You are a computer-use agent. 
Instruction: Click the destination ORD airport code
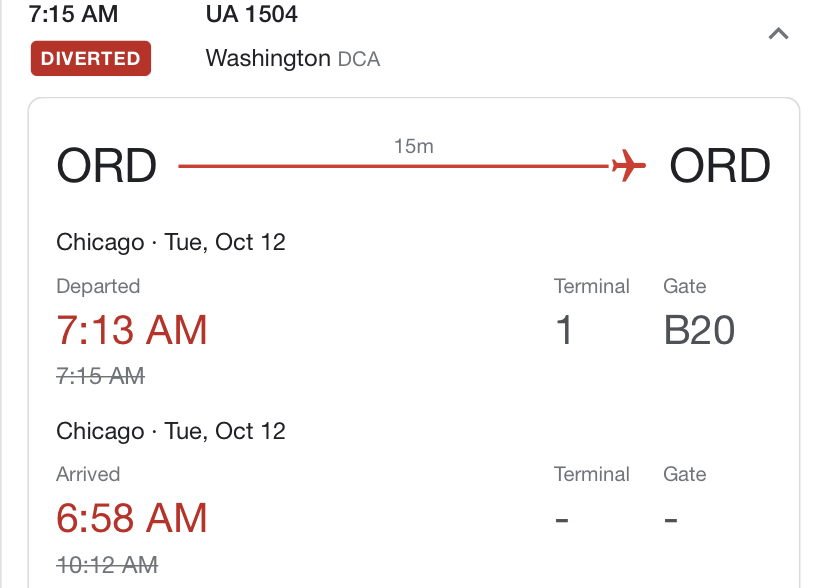(720, 166)
